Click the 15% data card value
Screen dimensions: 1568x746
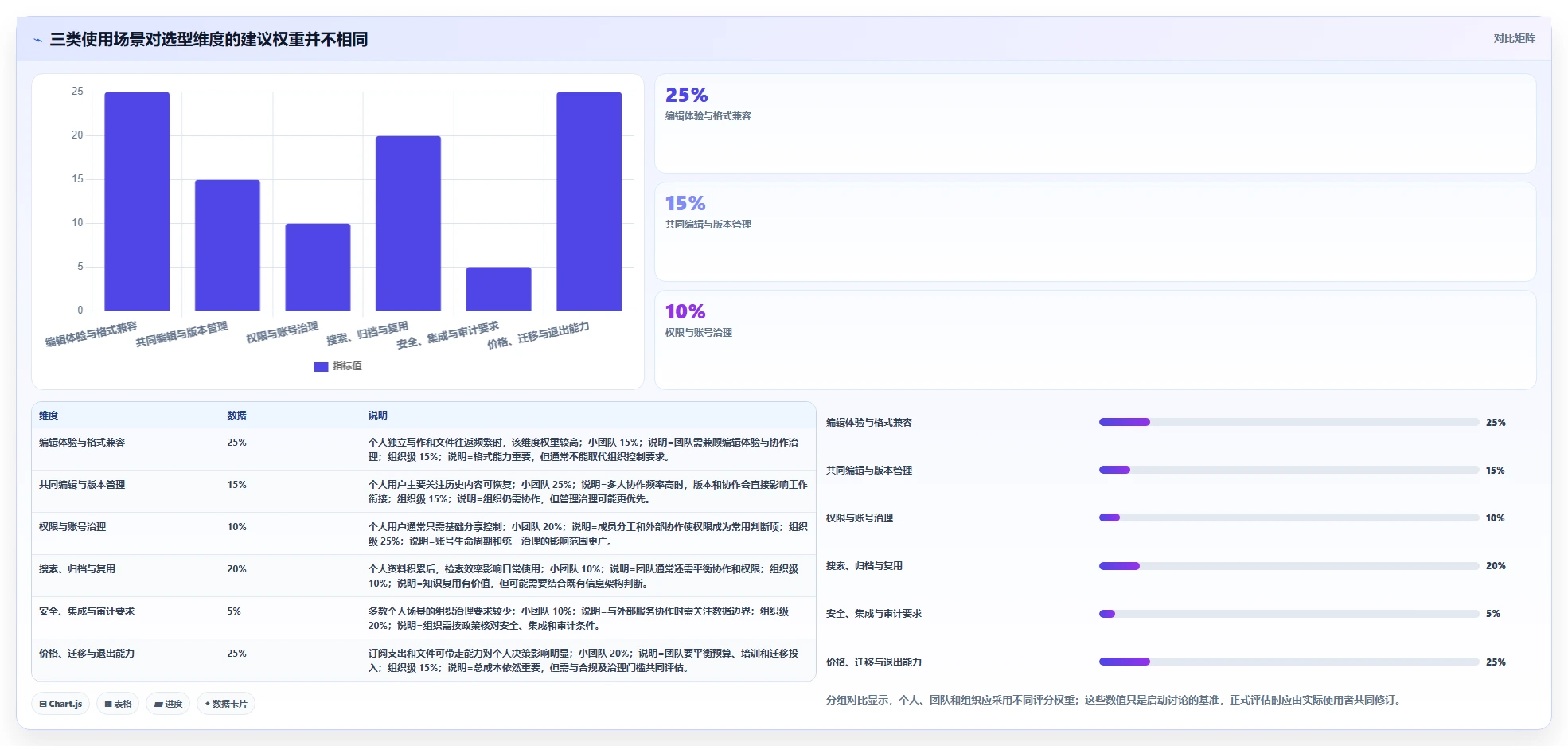point(685,203)
